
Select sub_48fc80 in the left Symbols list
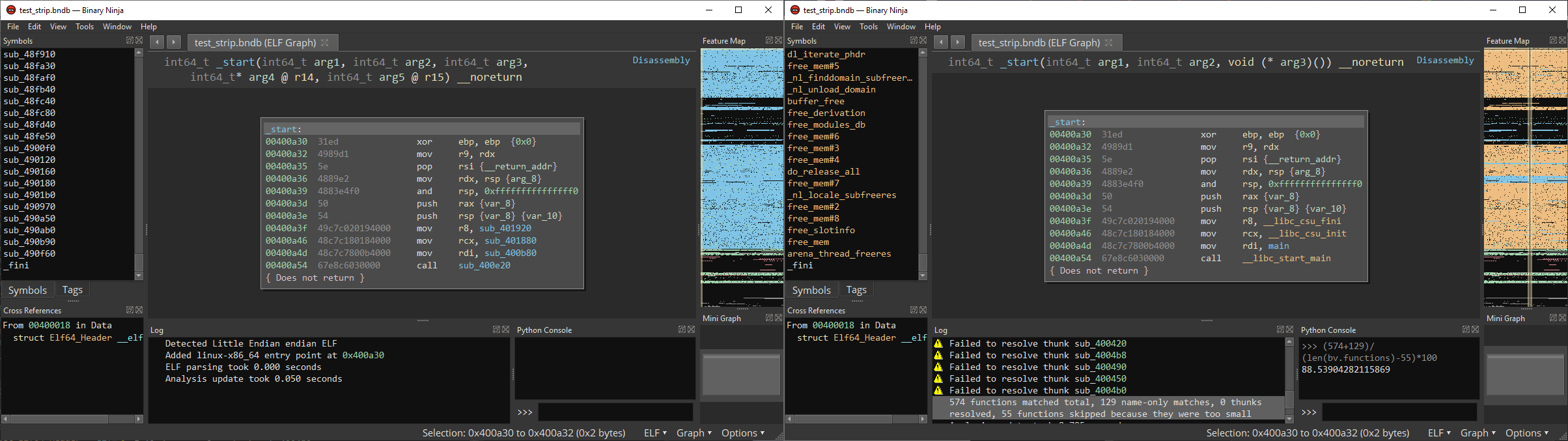point(29,113)
